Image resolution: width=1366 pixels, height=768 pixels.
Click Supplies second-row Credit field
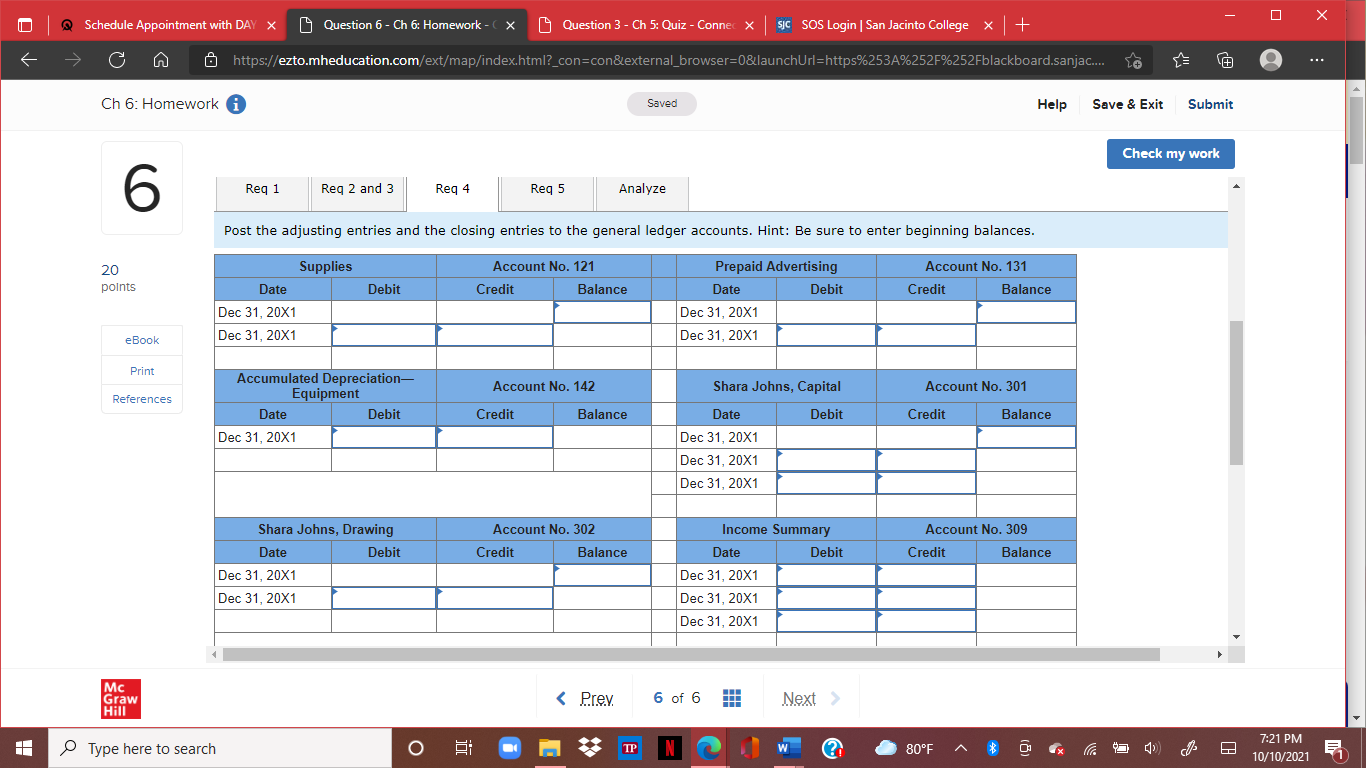click(495, 336)
